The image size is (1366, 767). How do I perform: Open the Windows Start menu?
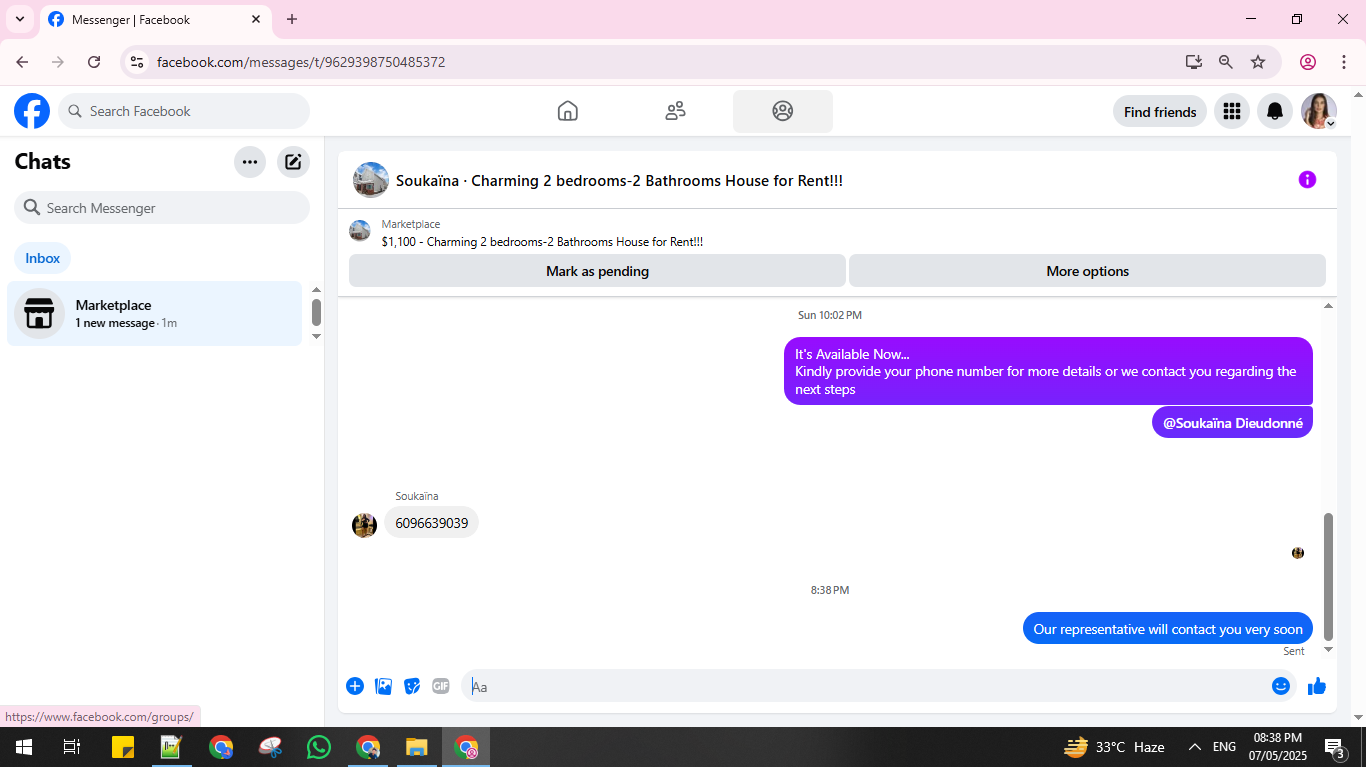pyautogui.click(x=24, y=747)
